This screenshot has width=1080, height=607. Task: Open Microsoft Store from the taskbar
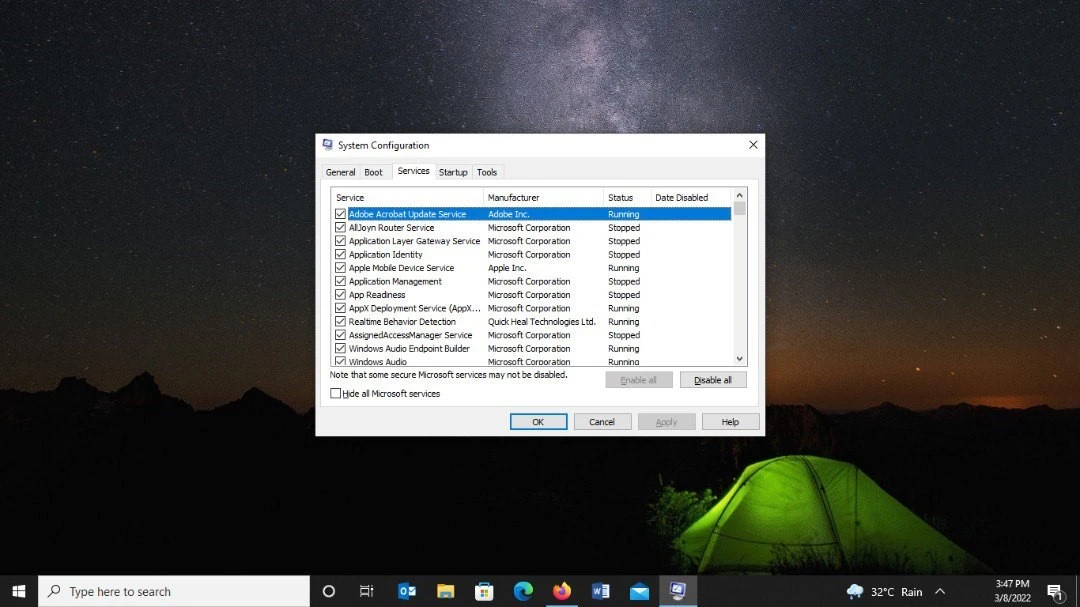pos(484,591)
